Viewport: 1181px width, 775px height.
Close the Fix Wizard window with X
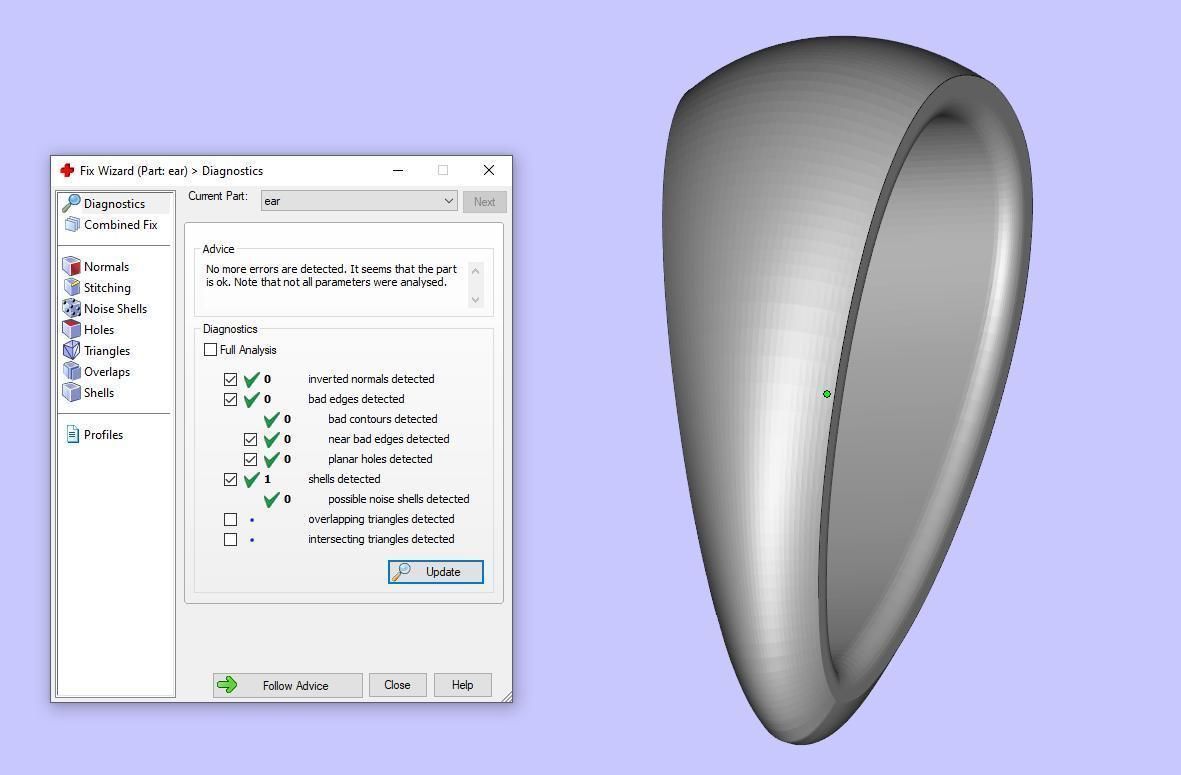[489, 170]
